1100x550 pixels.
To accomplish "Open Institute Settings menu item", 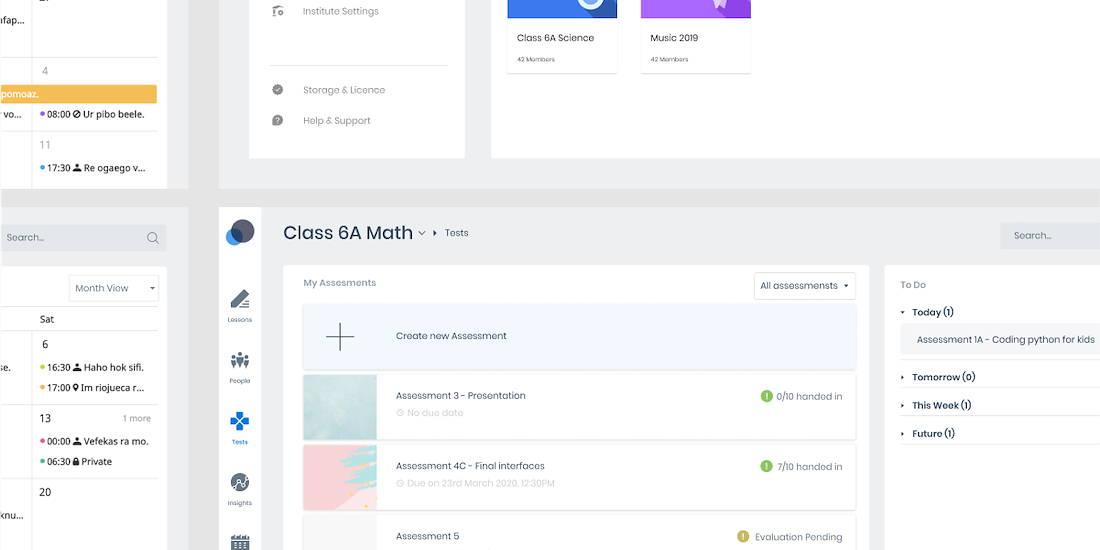I will (x=340, y=12).
